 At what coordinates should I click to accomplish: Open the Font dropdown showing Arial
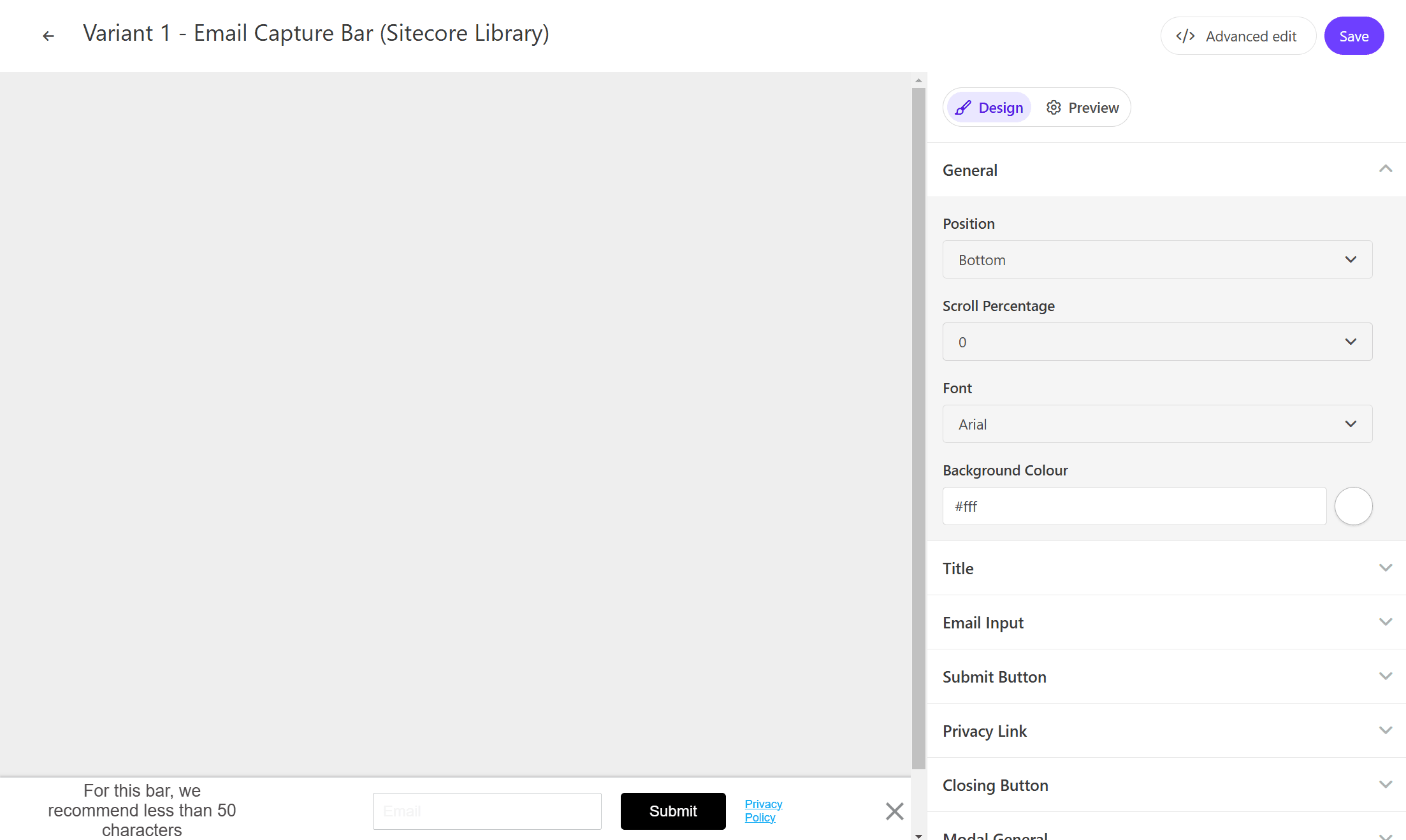point(1157,424)
